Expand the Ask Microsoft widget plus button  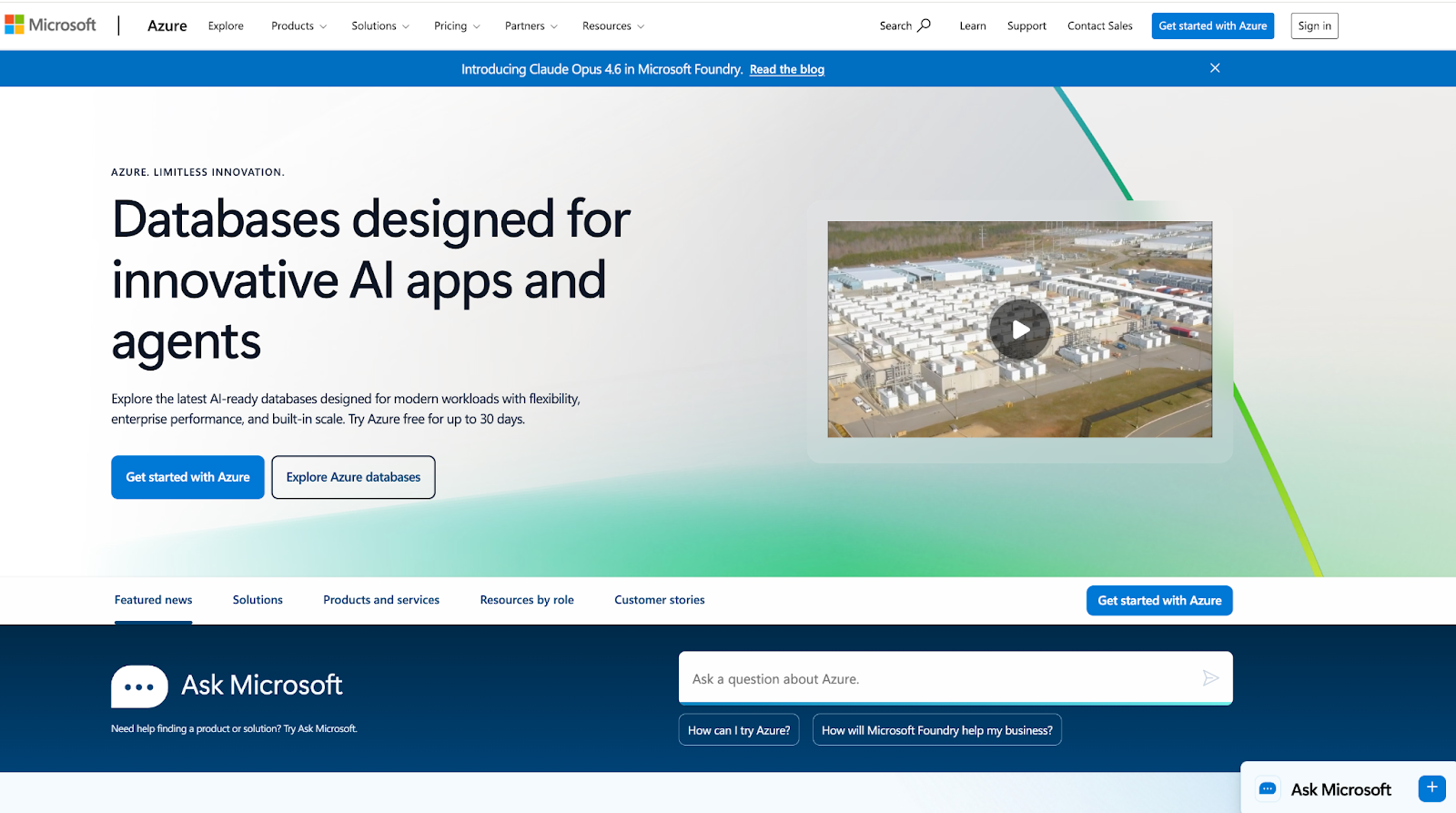coord(1432,788)
